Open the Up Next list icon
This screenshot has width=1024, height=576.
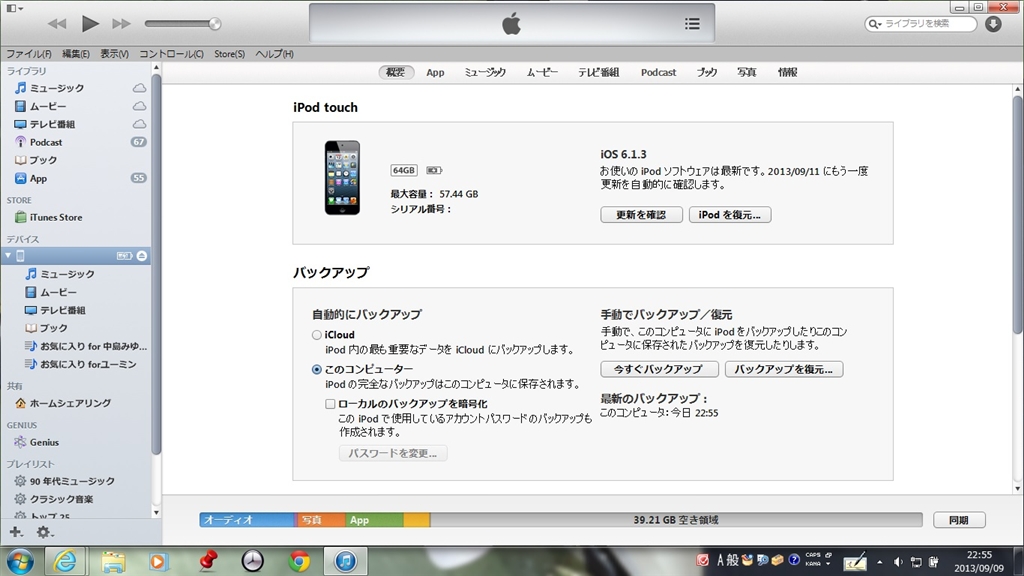(x=692, y=24)
